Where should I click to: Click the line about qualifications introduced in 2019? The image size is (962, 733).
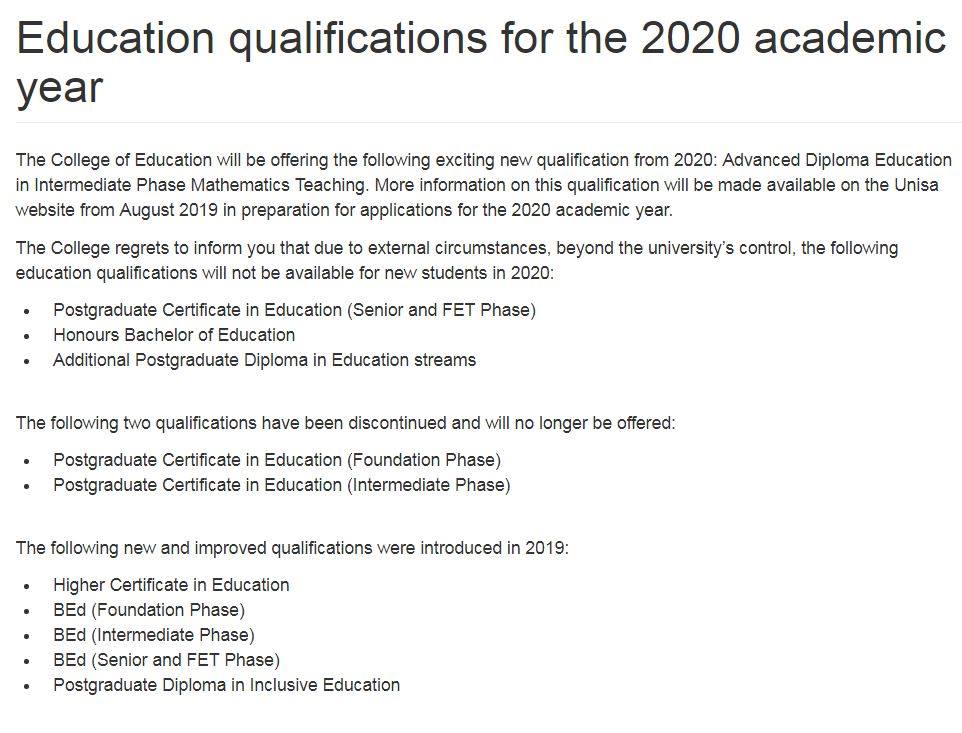click(x=292, y=548)
